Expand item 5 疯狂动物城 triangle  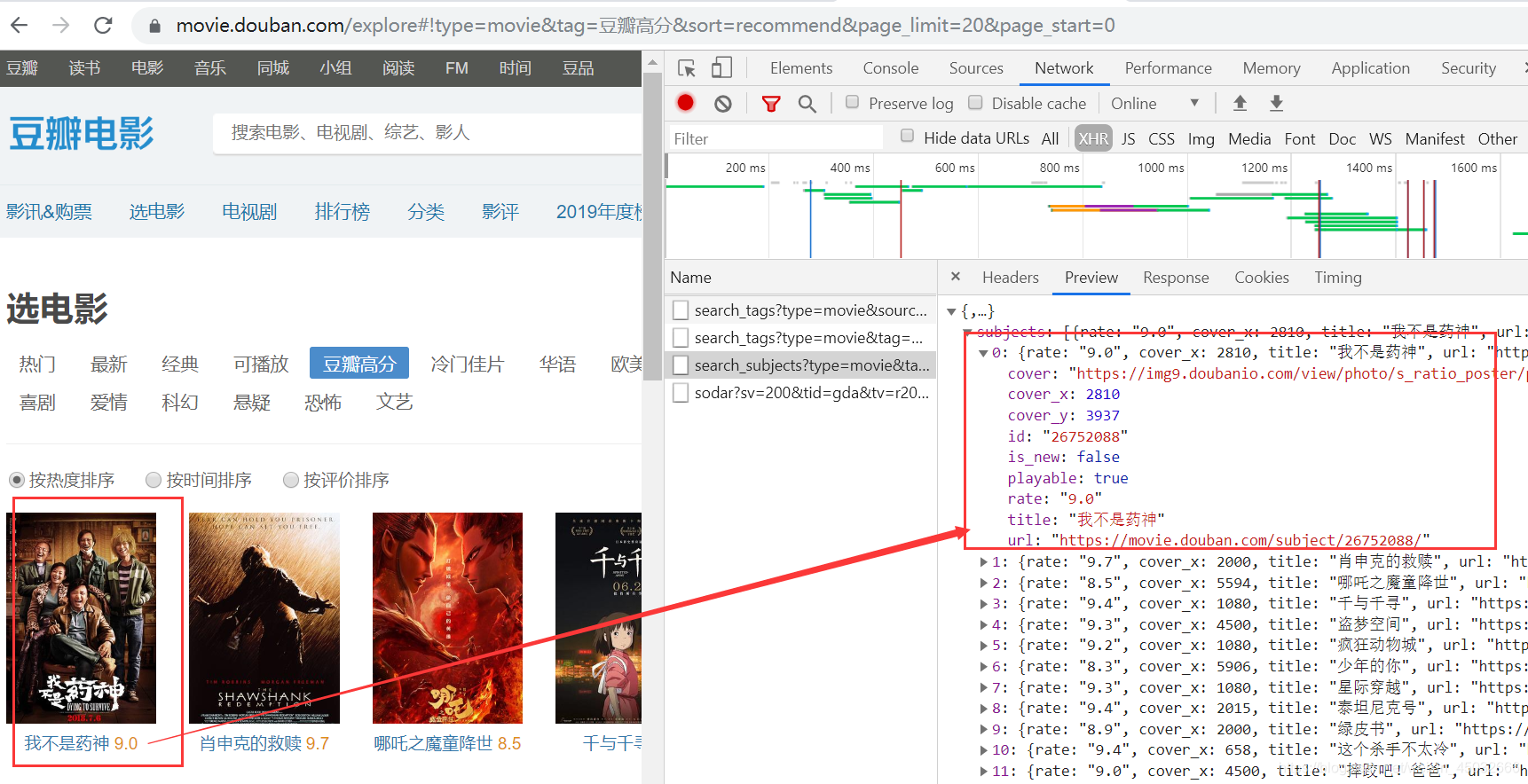click(x=983, y=646)
